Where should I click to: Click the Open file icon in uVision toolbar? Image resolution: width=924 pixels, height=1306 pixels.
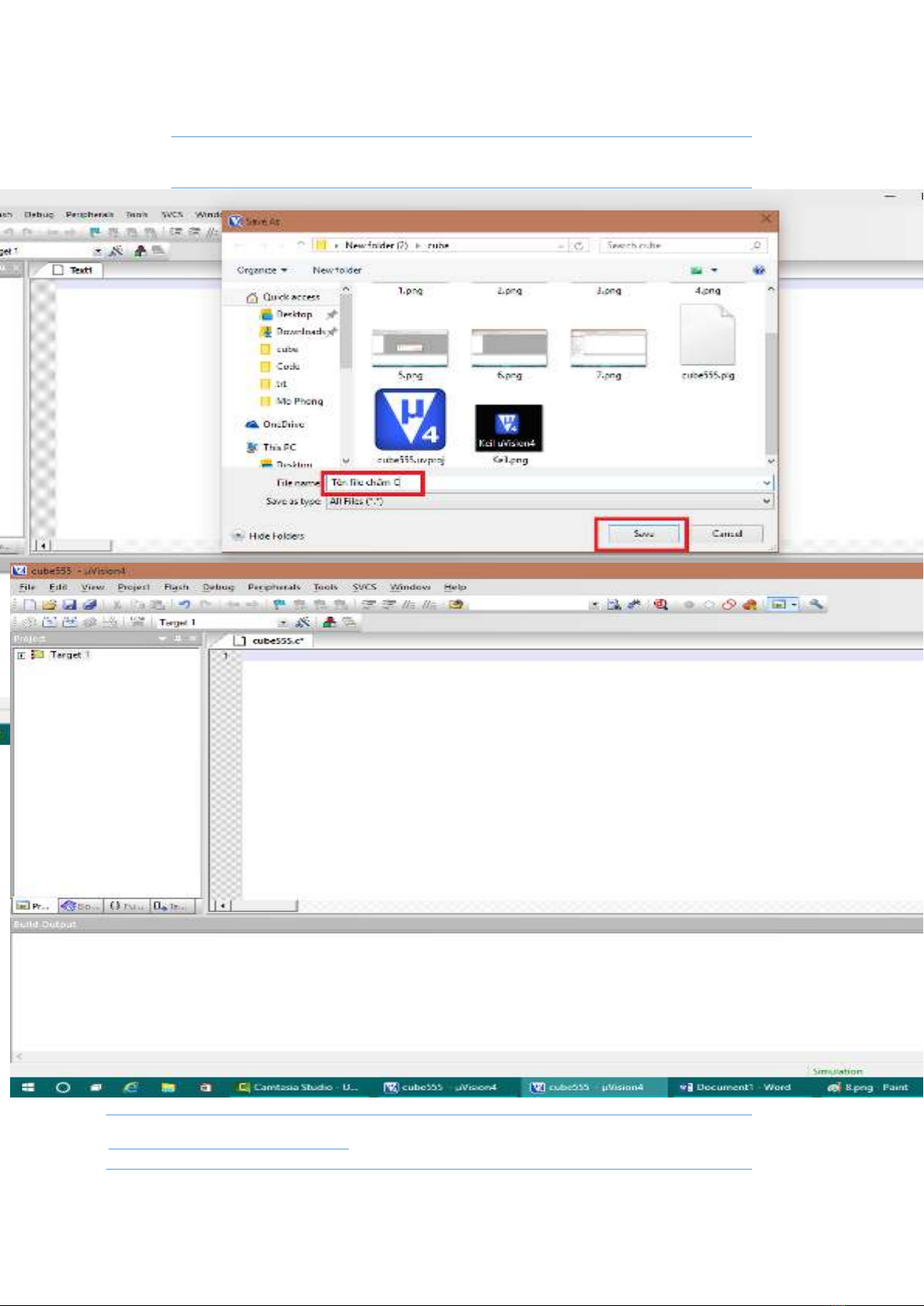click(x=49, y=605)
